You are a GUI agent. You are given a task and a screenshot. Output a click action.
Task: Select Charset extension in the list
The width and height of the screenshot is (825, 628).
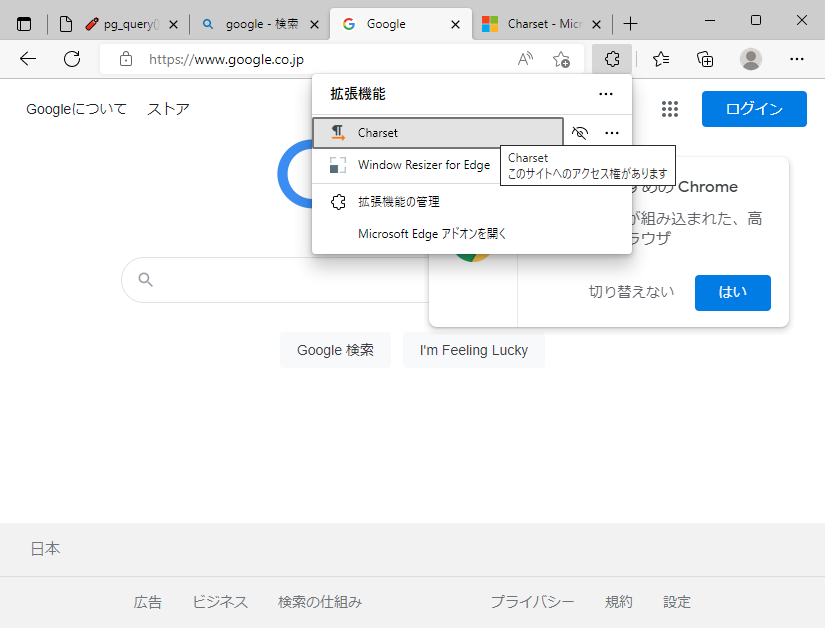(438, 133)
